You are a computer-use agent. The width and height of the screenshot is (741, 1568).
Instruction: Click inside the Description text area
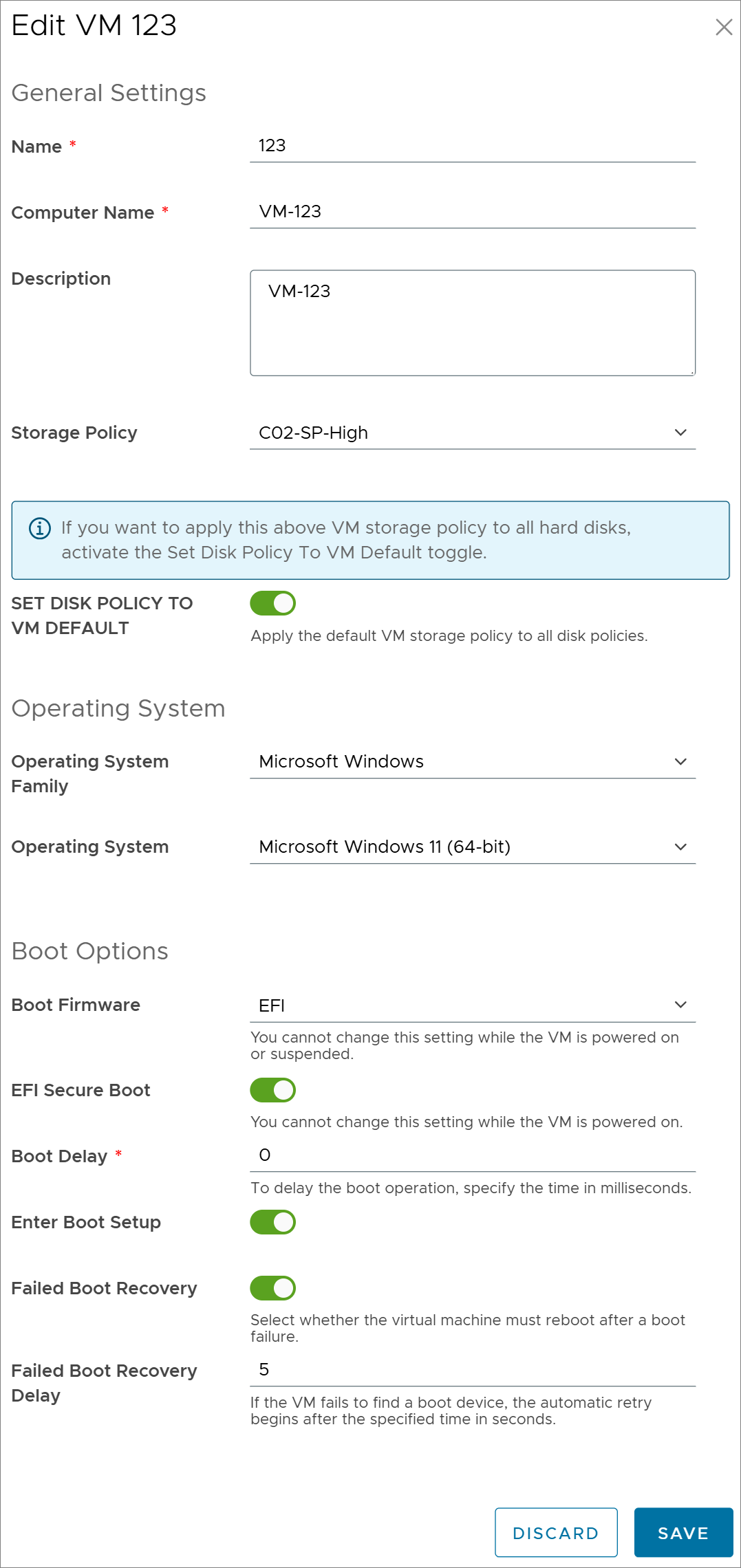click(473, 323)
